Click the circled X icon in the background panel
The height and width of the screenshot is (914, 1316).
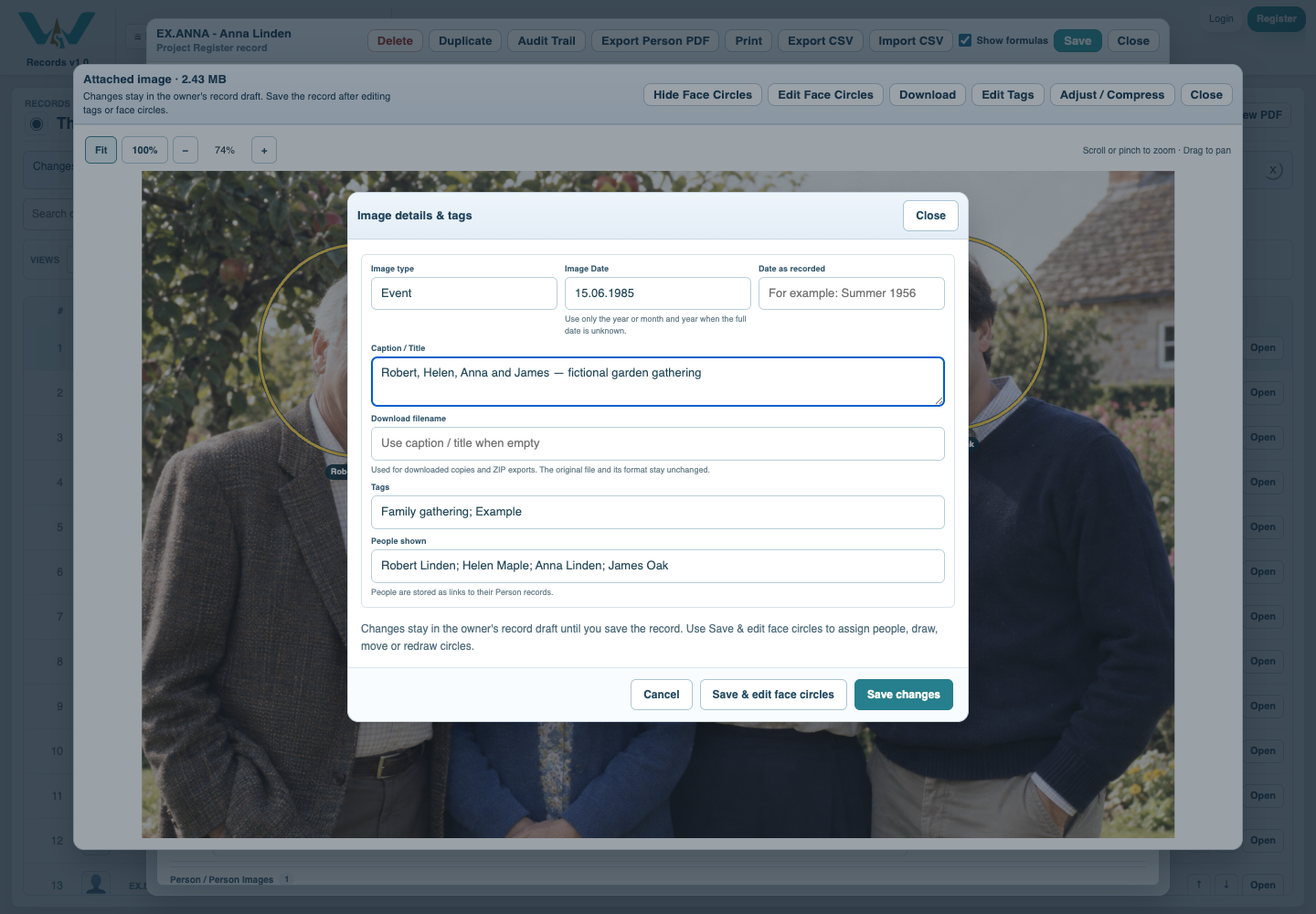1273,170
